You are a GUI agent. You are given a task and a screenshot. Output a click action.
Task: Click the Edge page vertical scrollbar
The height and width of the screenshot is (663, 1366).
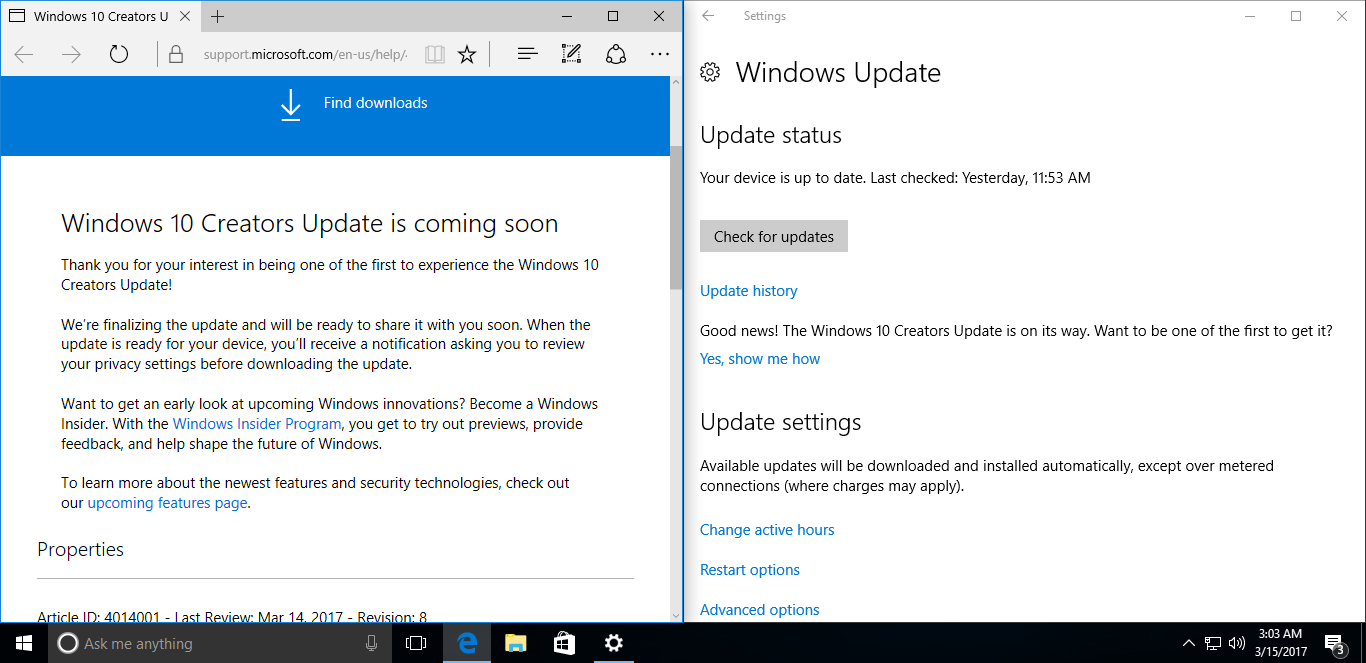(676, 217)
